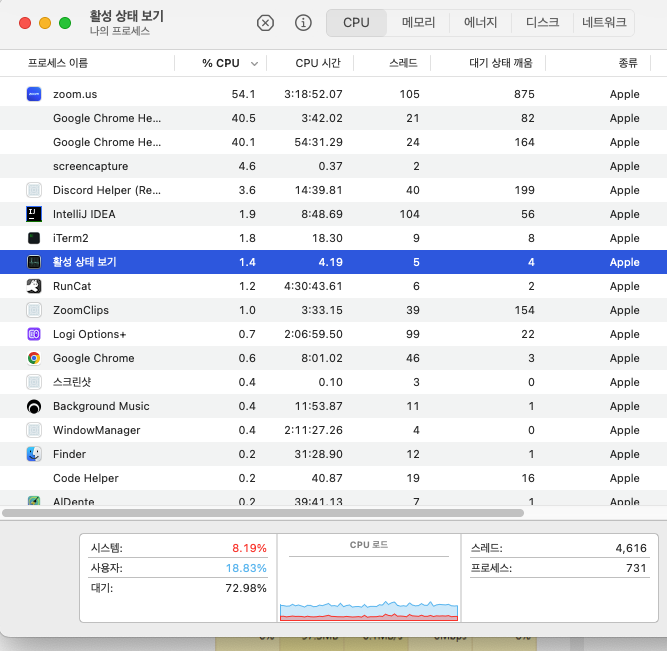The height and width of the screenshot is (651, 667).
Task: Select the Finder process name
Action: (69, 454)
